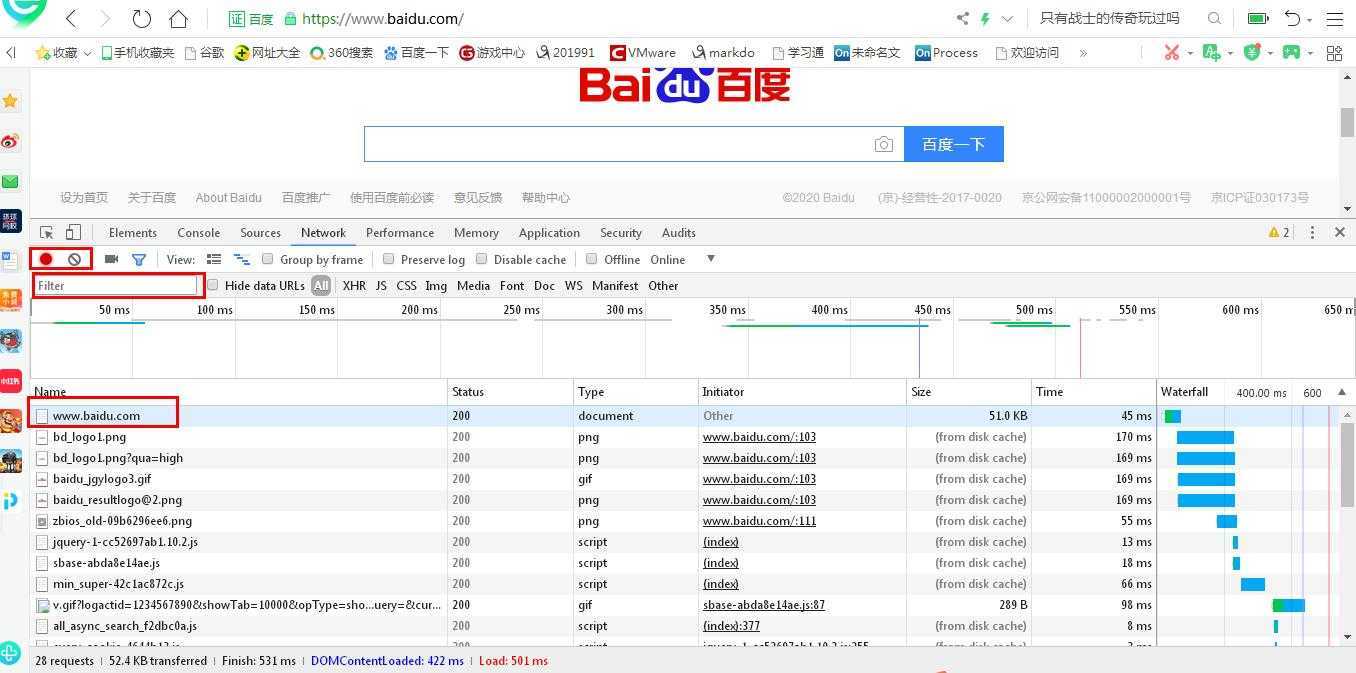Toggle the DevTools device toolbar icon
This screenshot has height=673, width=1356.
pos(73,233)
